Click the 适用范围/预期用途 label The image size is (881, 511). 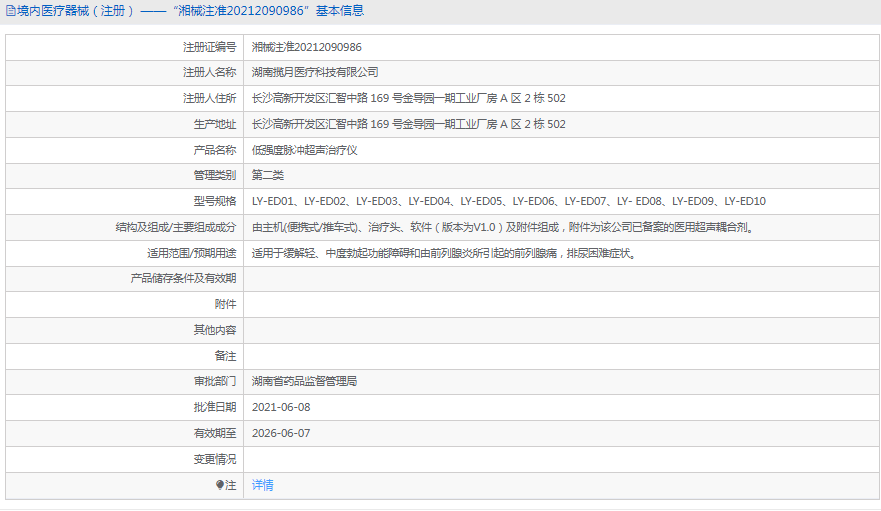(192, 254)
